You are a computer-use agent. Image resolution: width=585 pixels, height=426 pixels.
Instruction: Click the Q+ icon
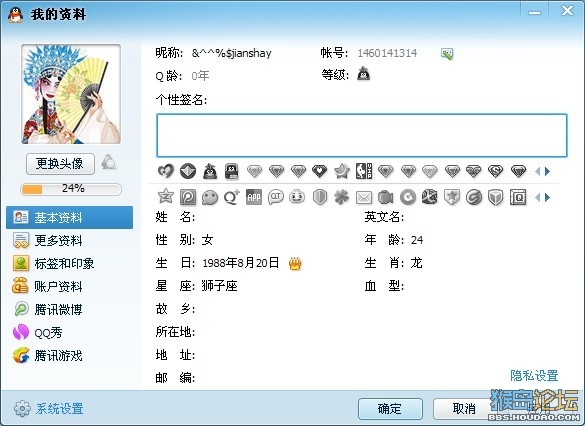(232, 197)
